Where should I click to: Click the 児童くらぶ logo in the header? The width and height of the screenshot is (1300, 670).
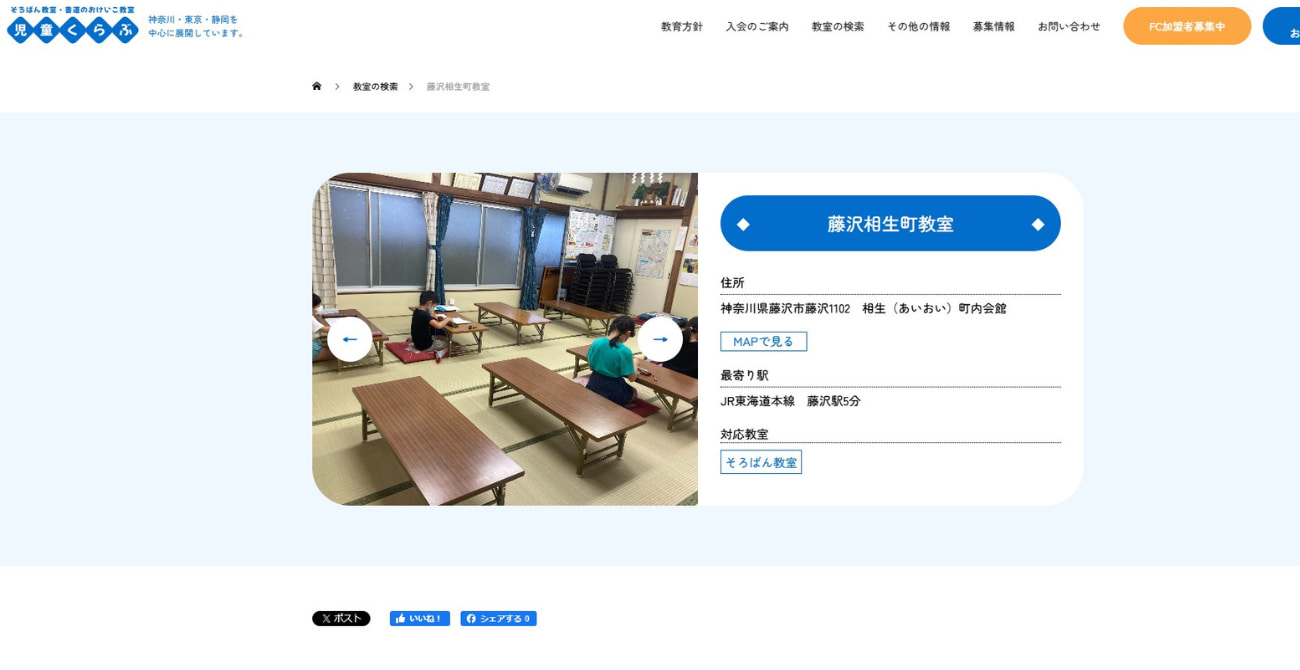(x=70, y=27)
